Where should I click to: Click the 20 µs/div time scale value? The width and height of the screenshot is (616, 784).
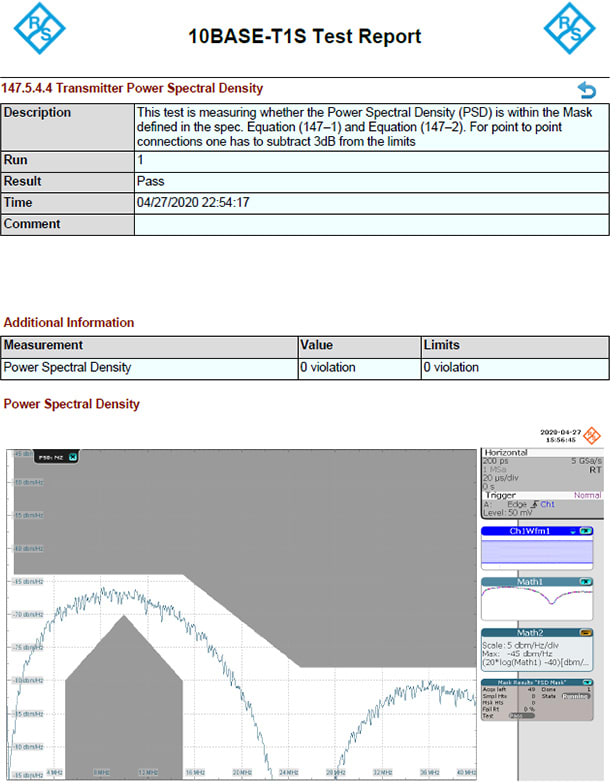[500, 478]
